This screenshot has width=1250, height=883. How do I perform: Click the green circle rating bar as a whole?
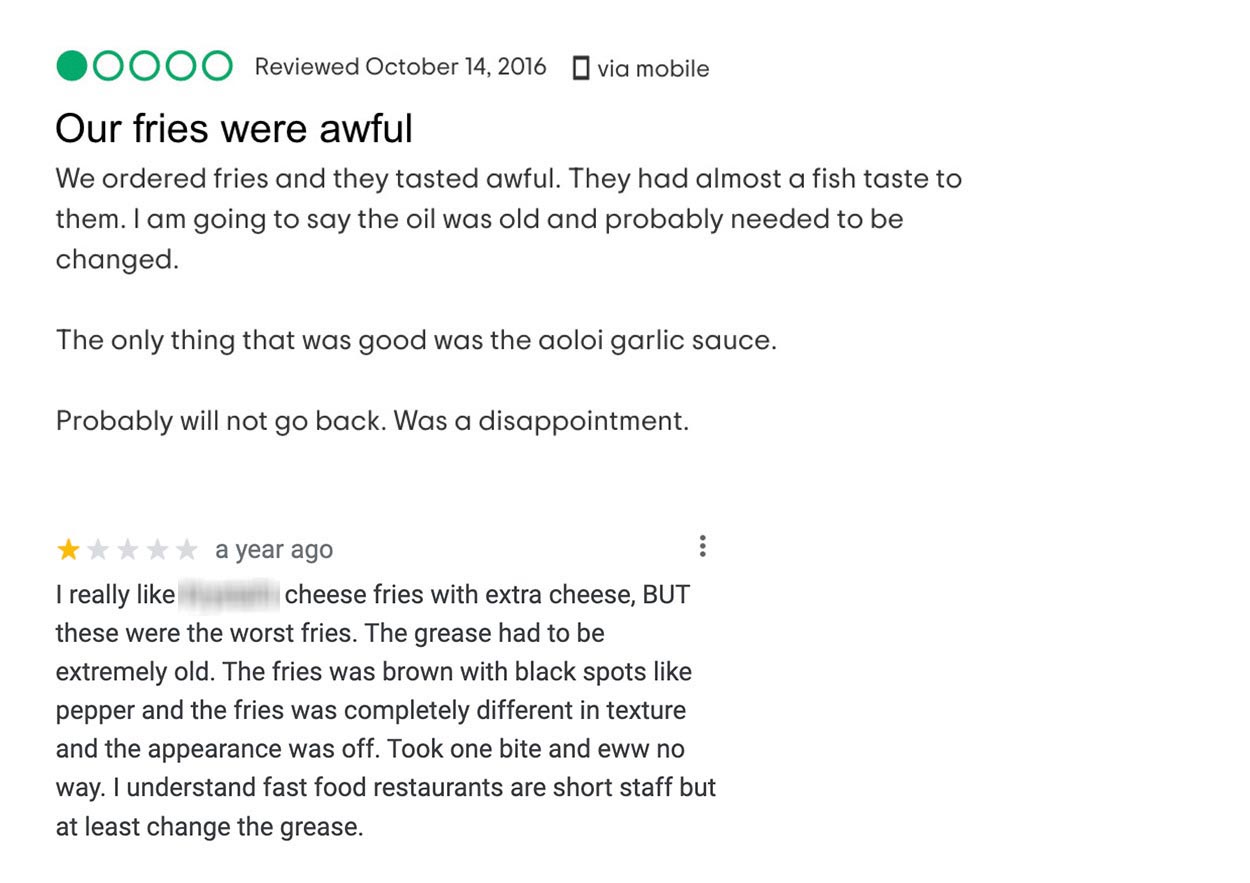coord(145,66)
